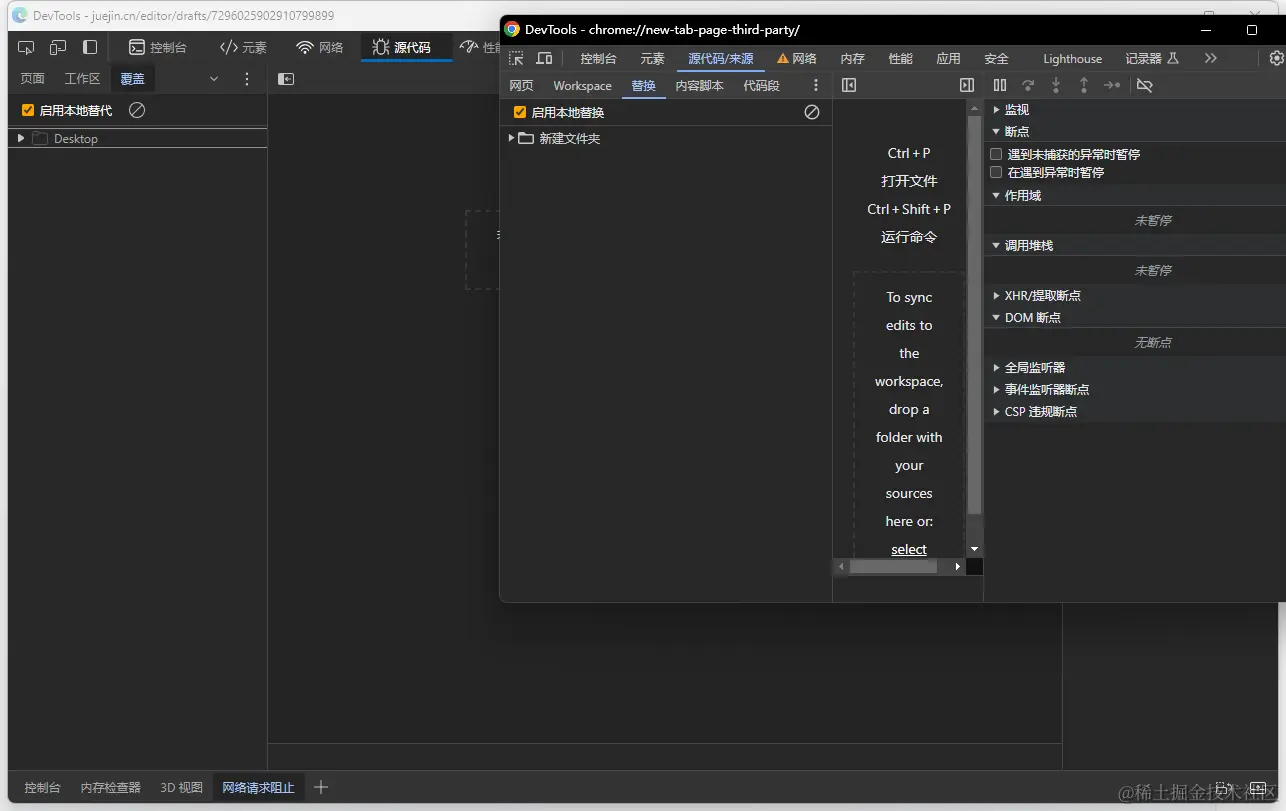
Task: Click the step into icon
Action: pos(1055,86)
